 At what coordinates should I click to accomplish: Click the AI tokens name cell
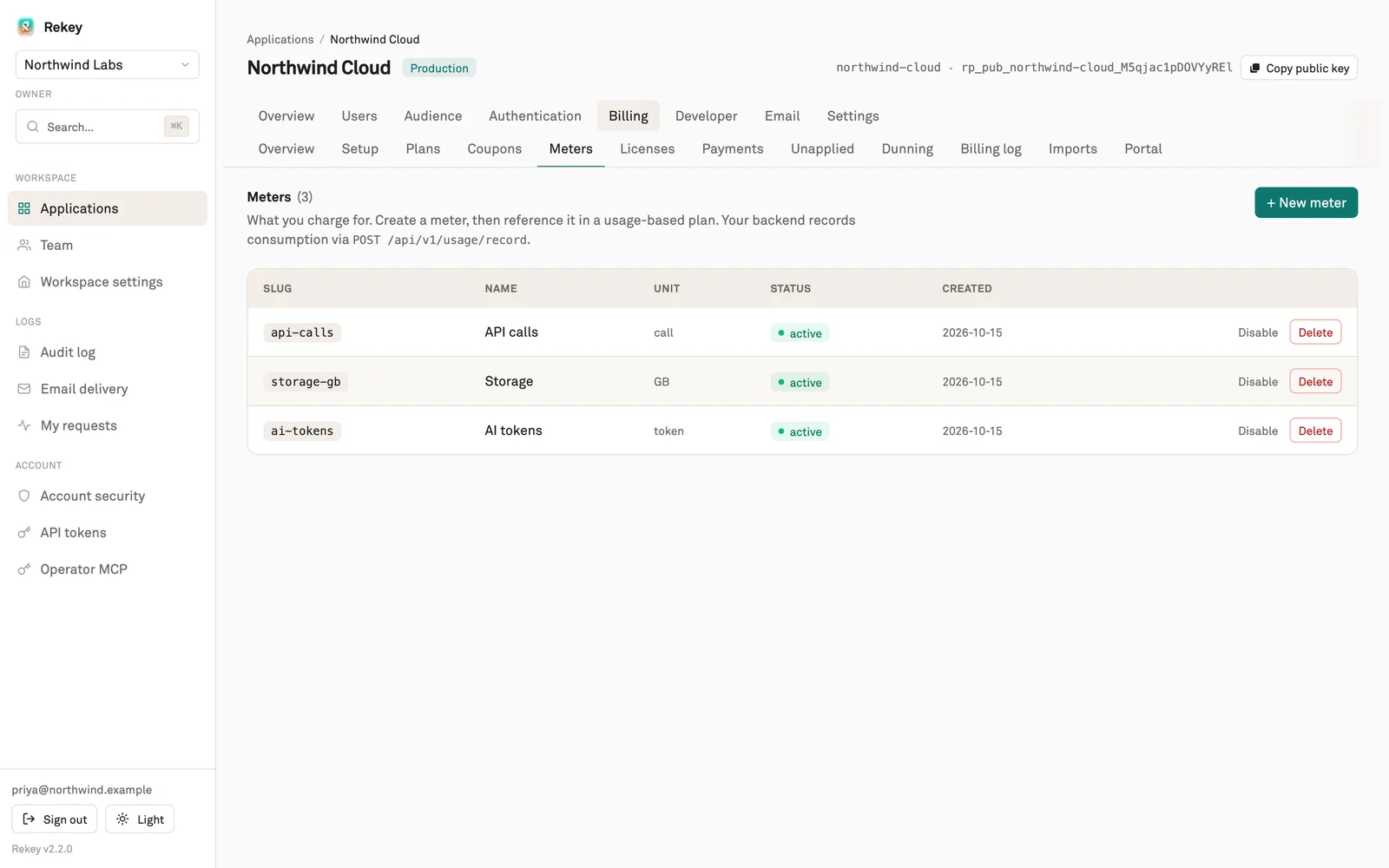point(513,431)
